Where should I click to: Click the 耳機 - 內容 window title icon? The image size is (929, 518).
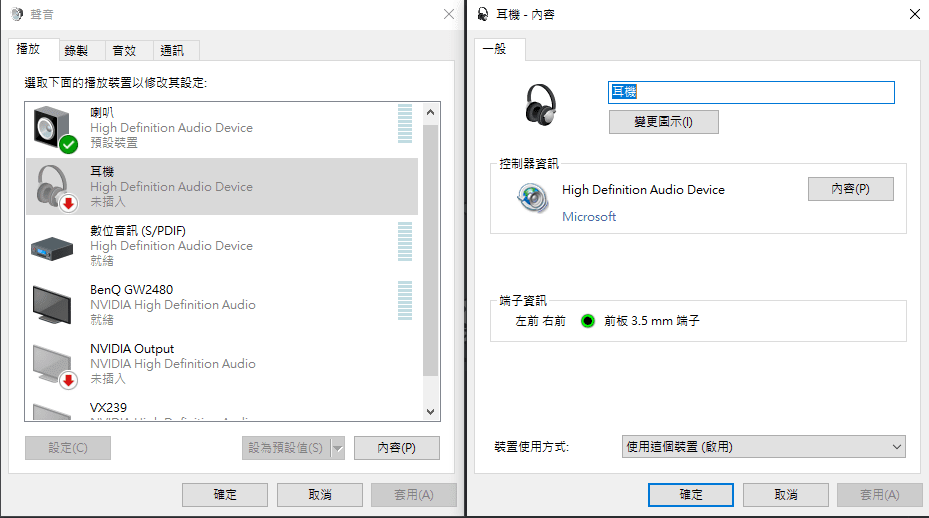483,14
